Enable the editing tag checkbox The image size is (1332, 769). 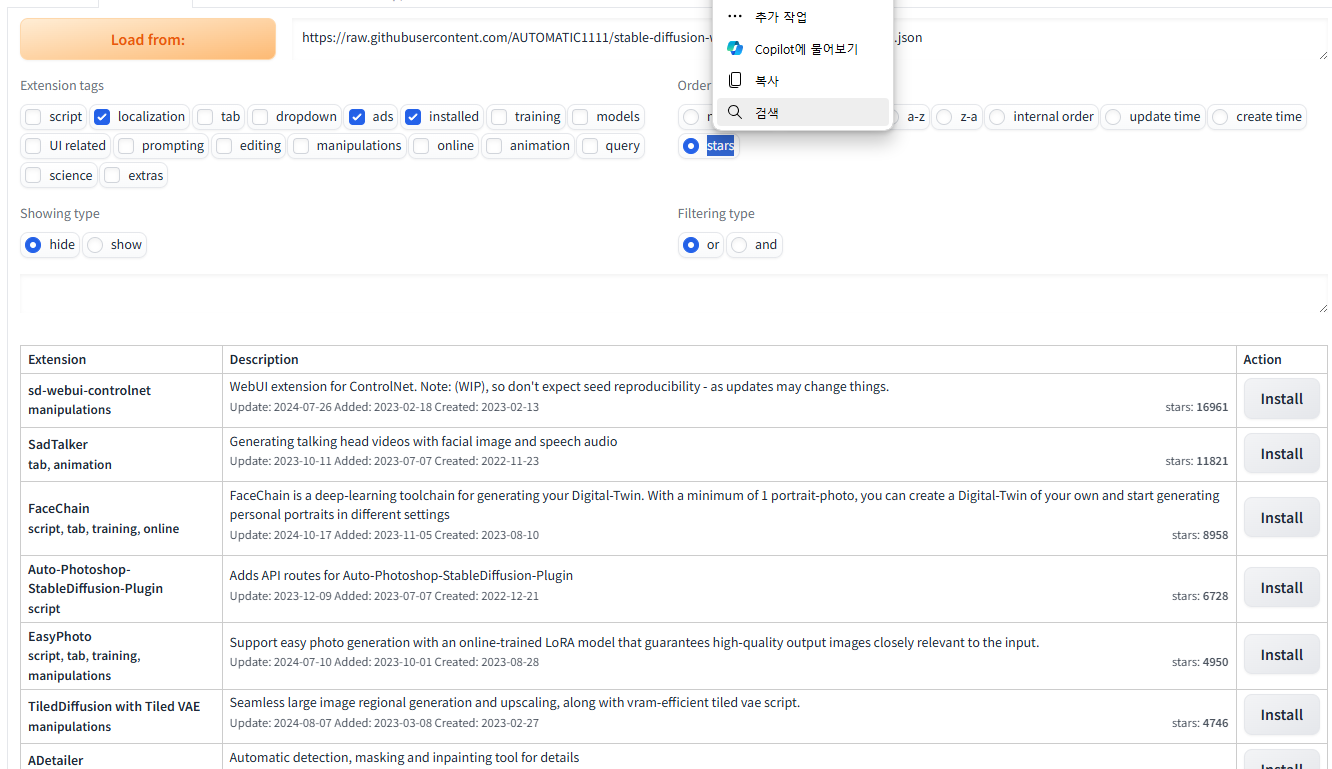point(224,146)
